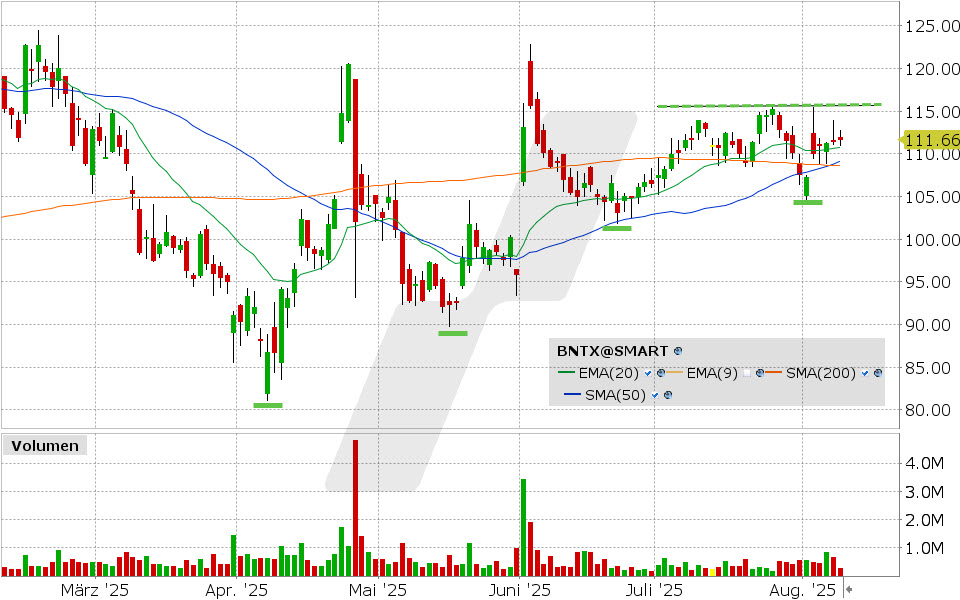Click the green support marker under the August low
The height and width of the screenshot is (600, 960).
tap(808, 202)
